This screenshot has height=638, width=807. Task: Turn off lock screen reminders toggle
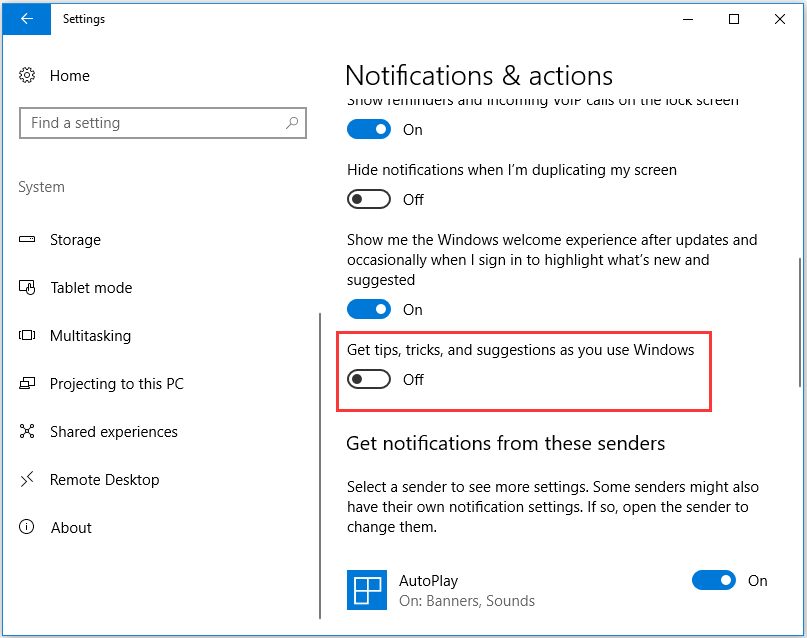coord(368,130)
